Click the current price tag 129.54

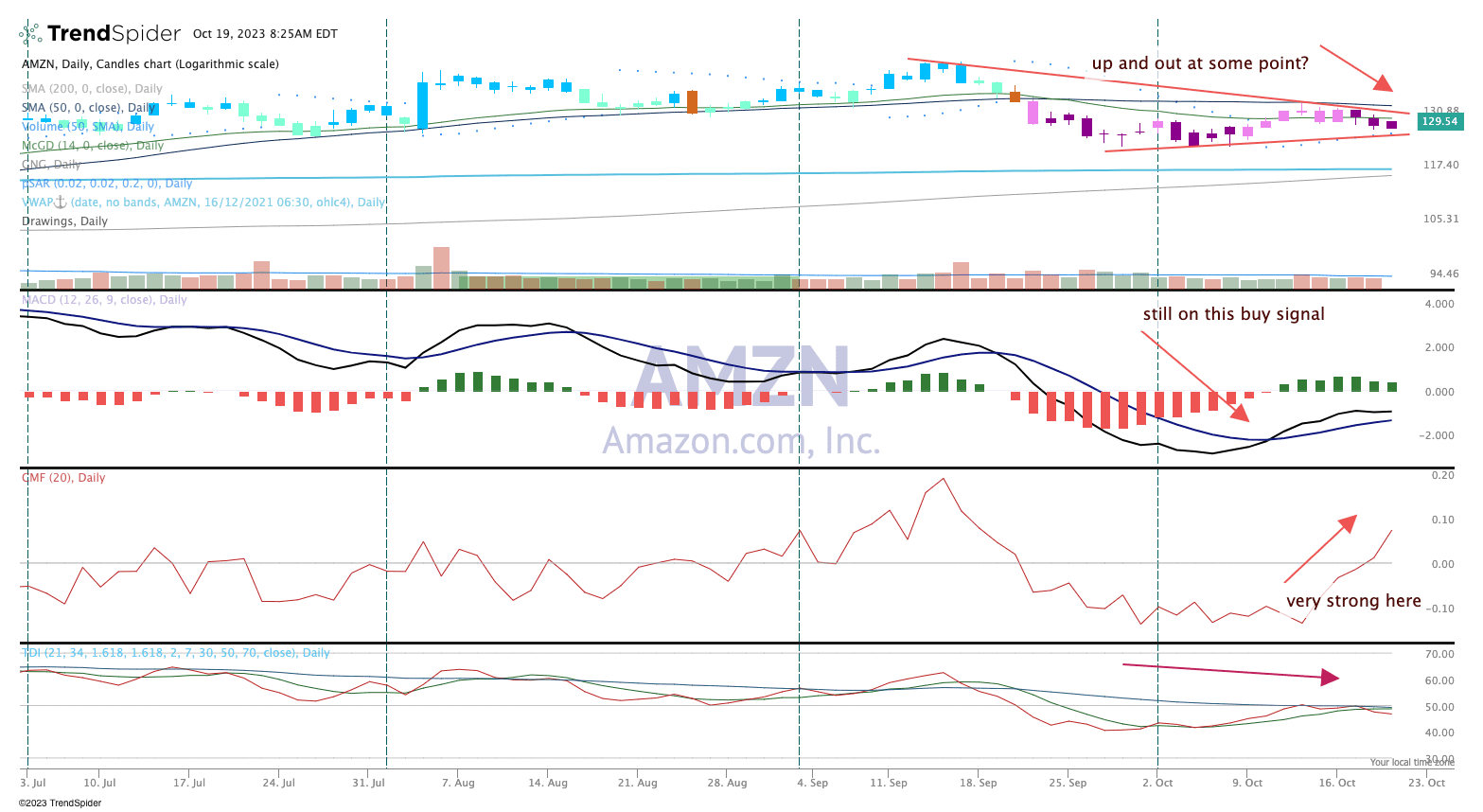click(1439, 121)
